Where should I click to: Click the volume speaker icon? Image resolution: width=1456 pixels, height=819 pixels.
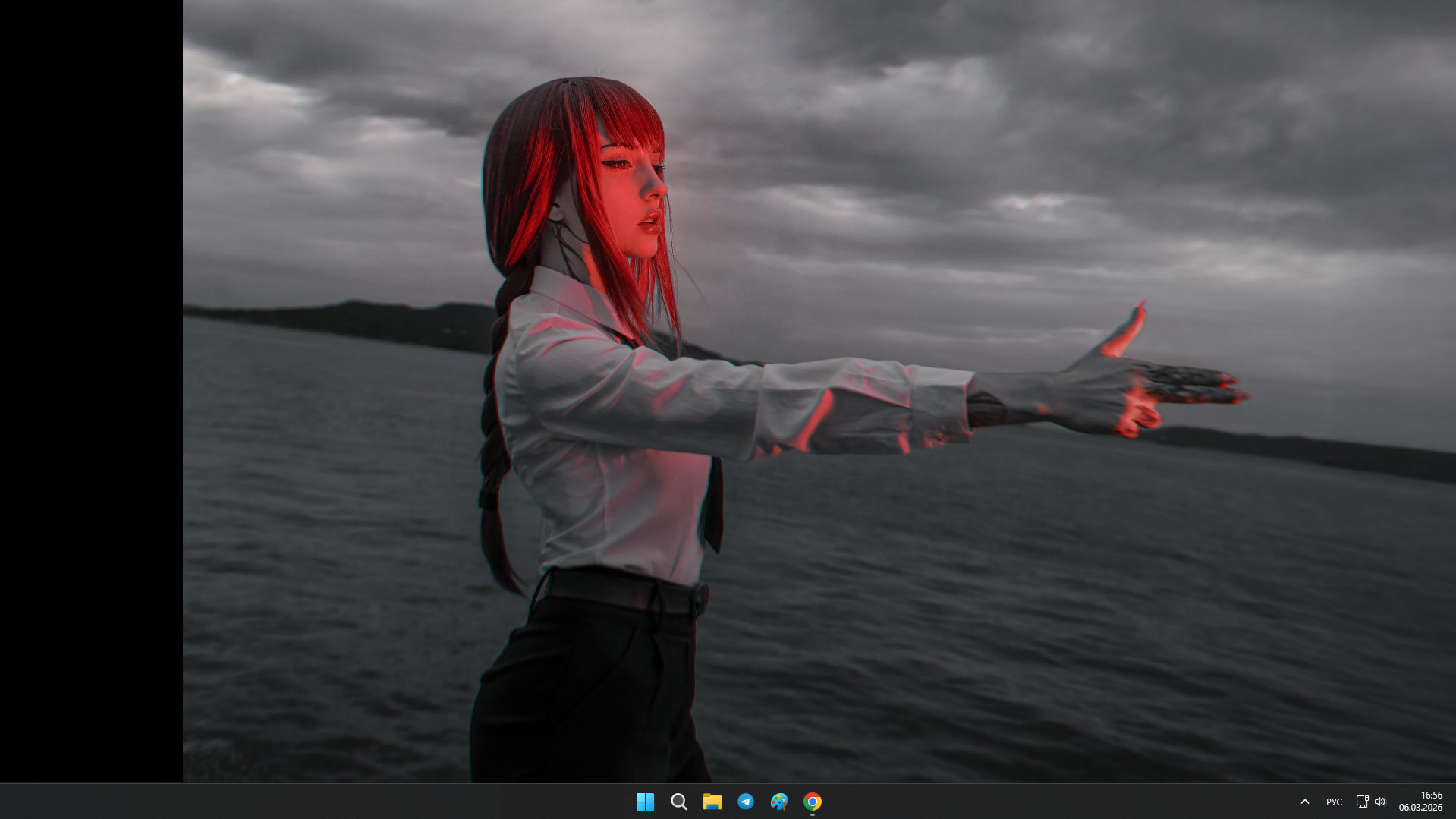point(1380,802)
